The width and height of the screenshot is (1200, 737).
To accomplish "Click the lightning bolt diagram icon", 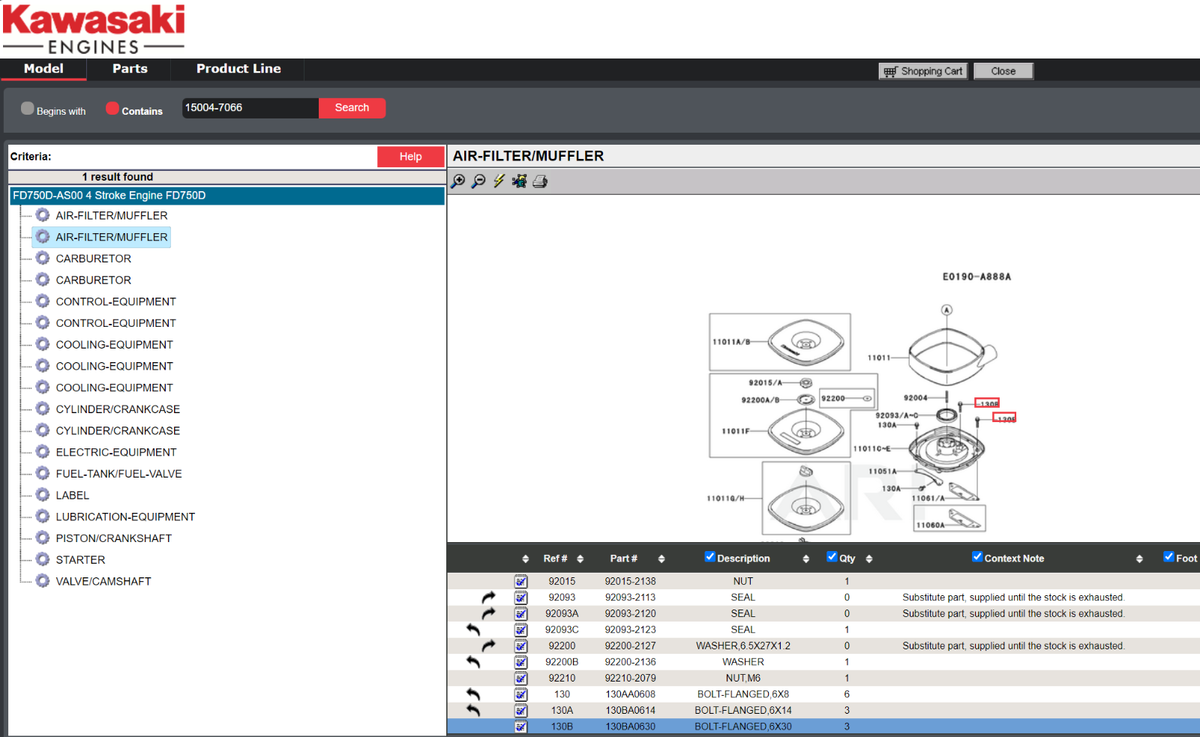I will (499, 181).
